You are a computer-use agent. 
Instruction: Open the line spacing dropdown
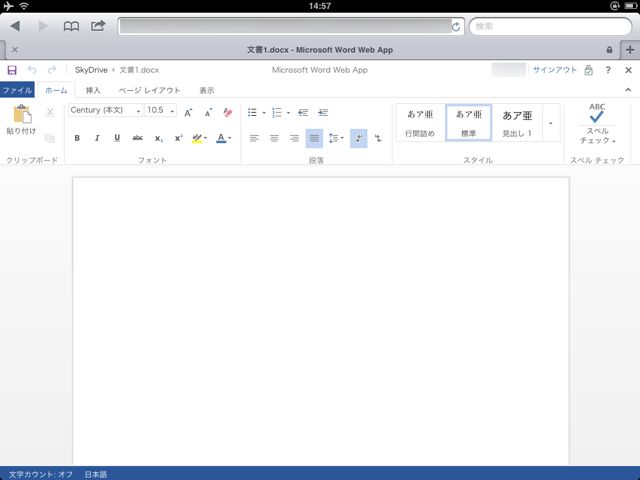click(336, 138)
